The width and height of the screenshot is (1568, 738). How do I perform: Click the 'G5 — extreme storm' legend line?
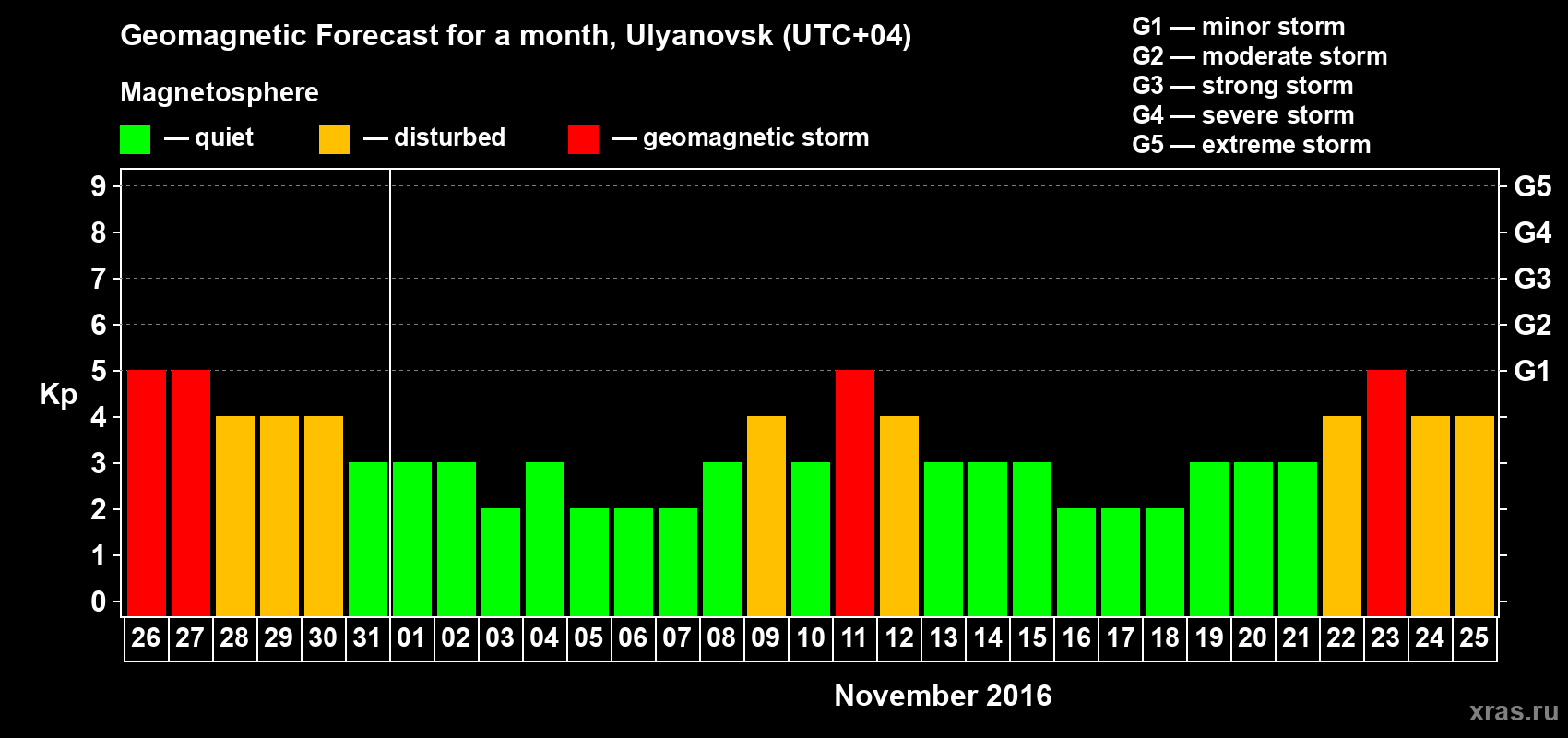click(x=1252, y=145)
